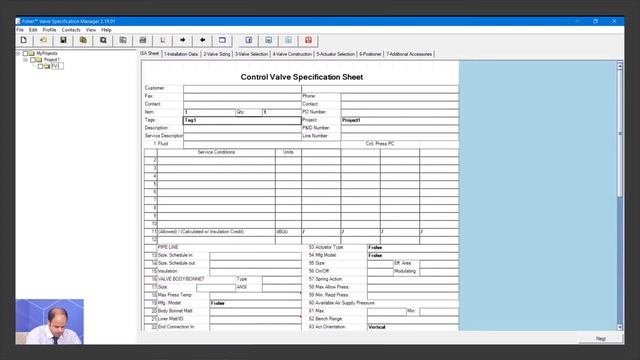Switch to the ISA Sheet tab
The height and width of the screenshot is (360, 640).
point(150,53)
